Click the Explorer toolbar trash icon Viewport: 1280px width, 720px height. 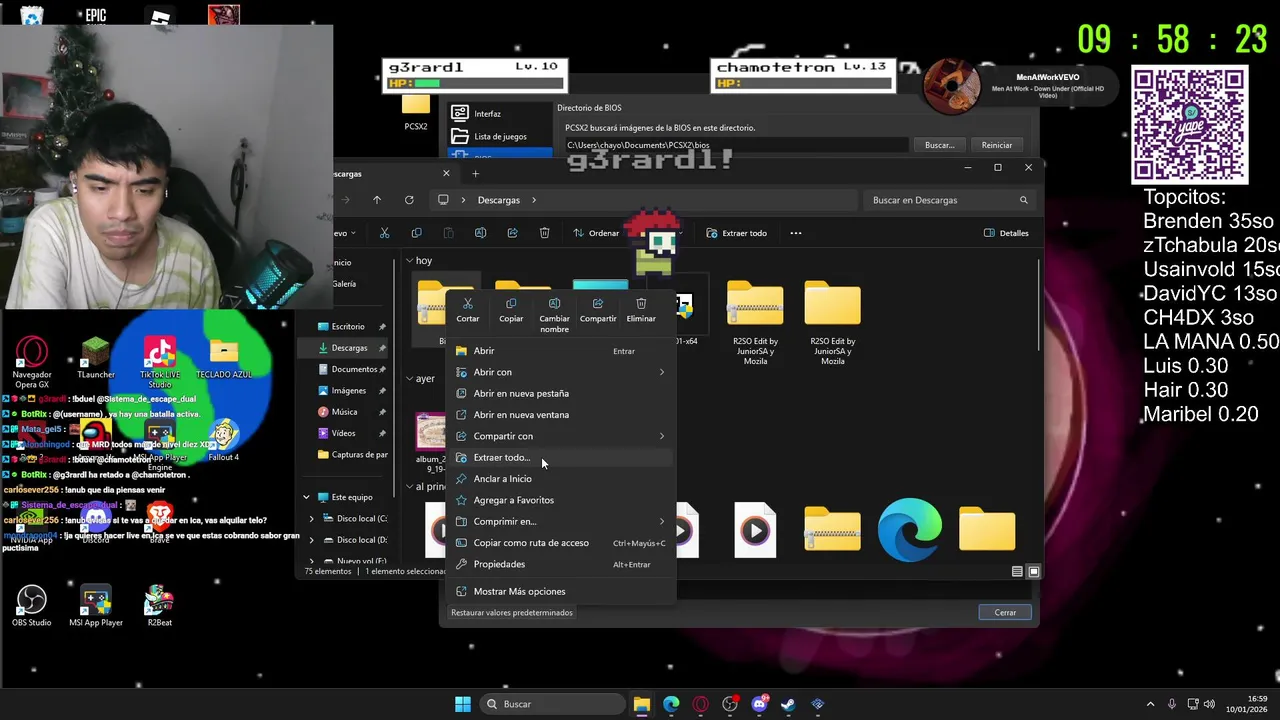(x=544, y=233)
